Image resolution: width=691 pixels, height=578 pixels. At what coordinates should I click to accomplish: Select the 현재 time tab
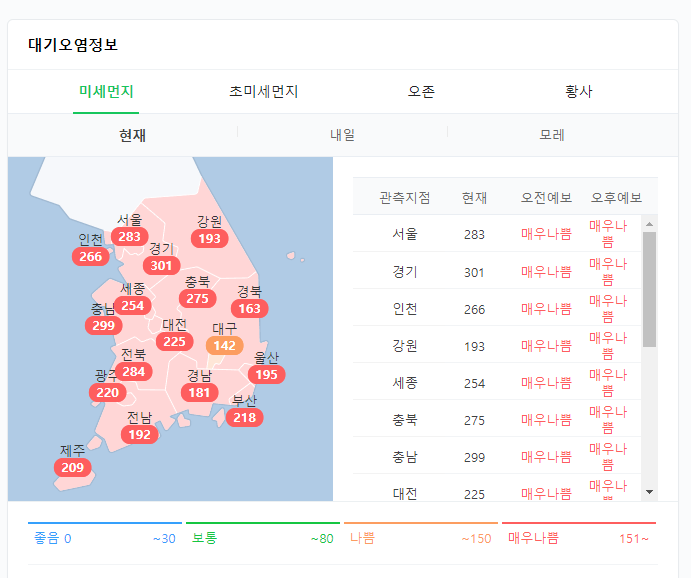coord(132,135)
